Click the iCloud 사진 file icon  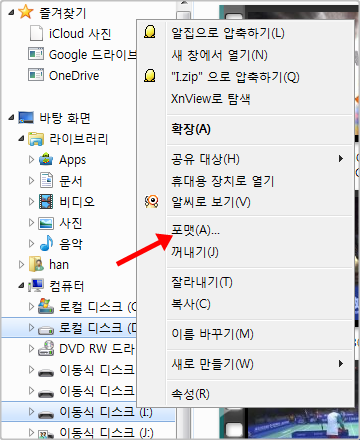[x=36, y=33]
